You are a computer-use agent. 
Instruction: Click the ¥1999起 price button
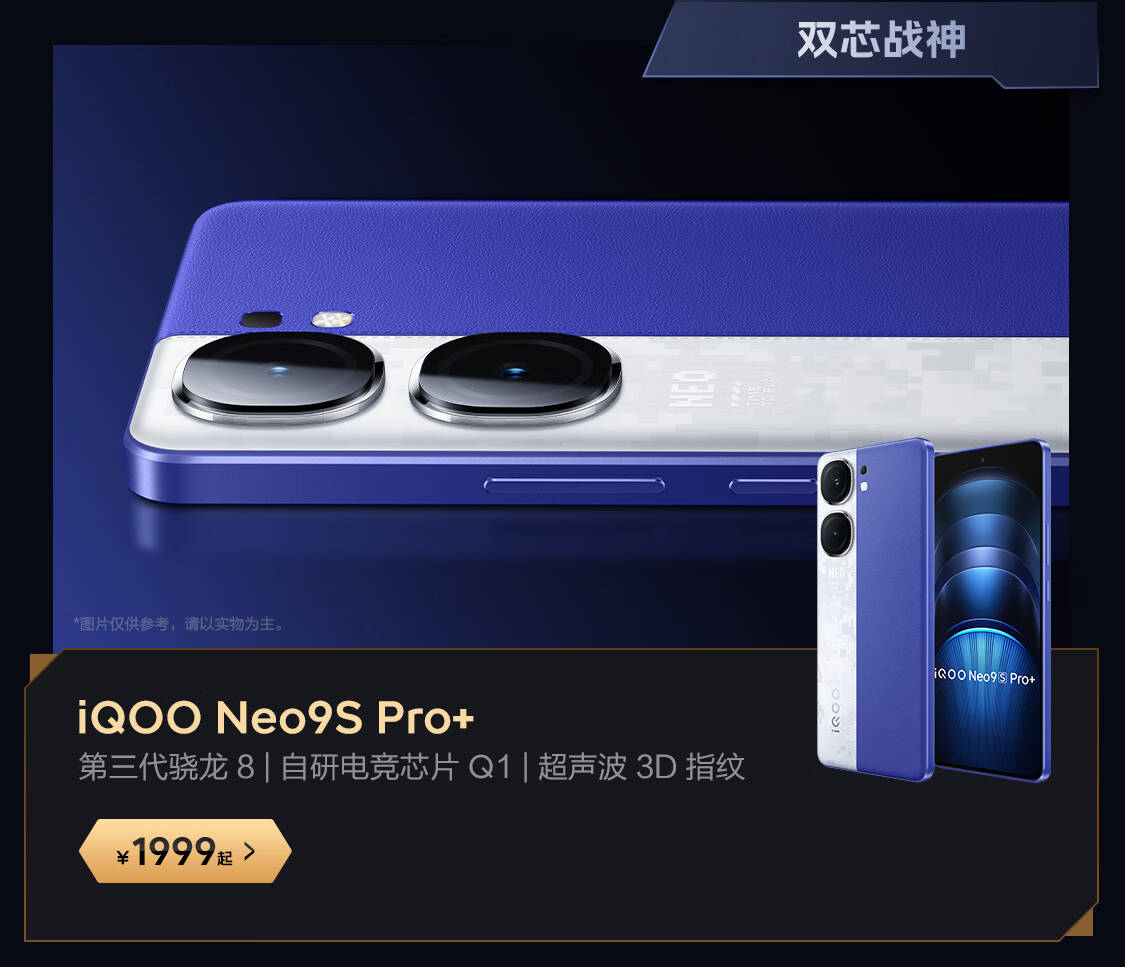pos(185,851)
